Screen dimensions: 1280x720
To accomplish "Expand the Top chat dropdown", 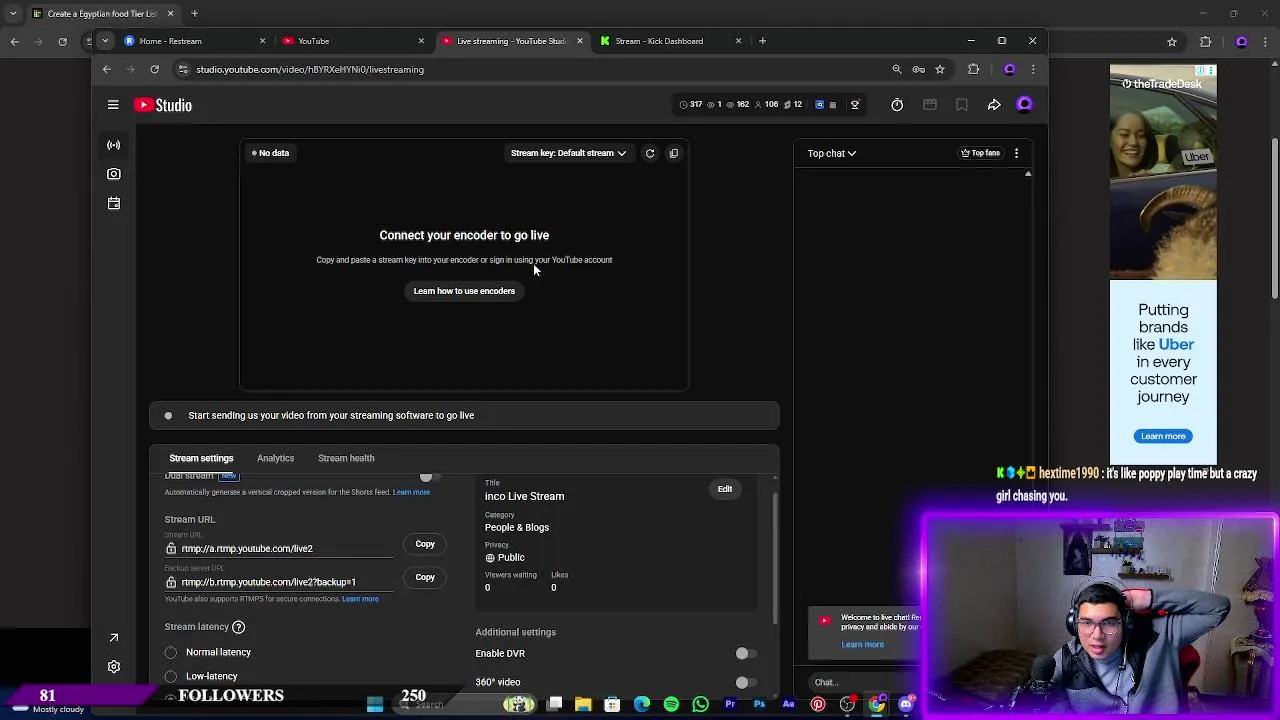I will coord(832,153).
